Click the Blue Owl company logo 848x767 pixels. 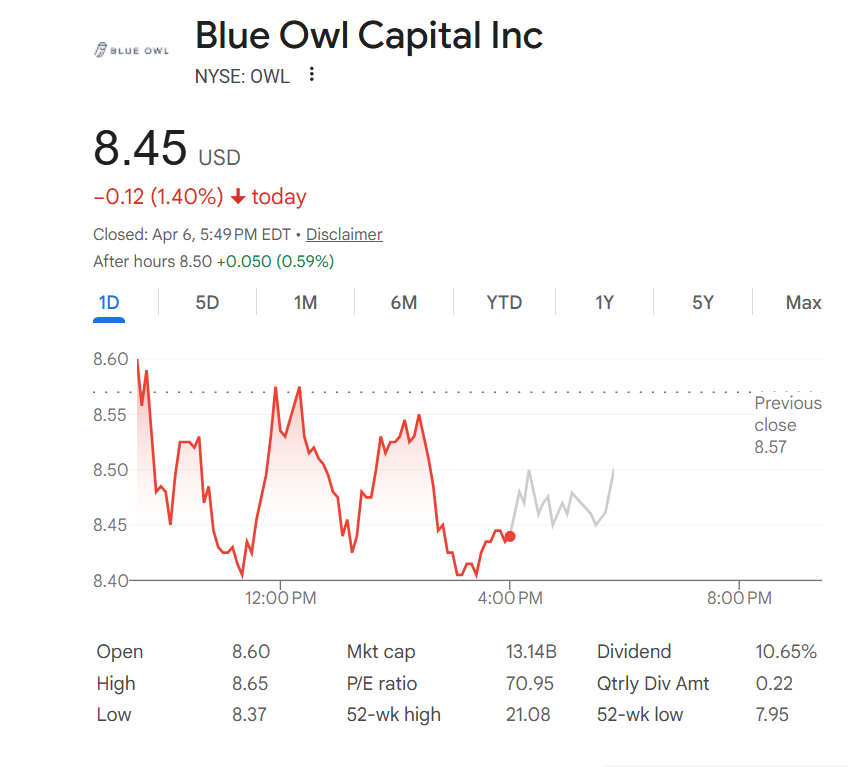tap(130, 48)
